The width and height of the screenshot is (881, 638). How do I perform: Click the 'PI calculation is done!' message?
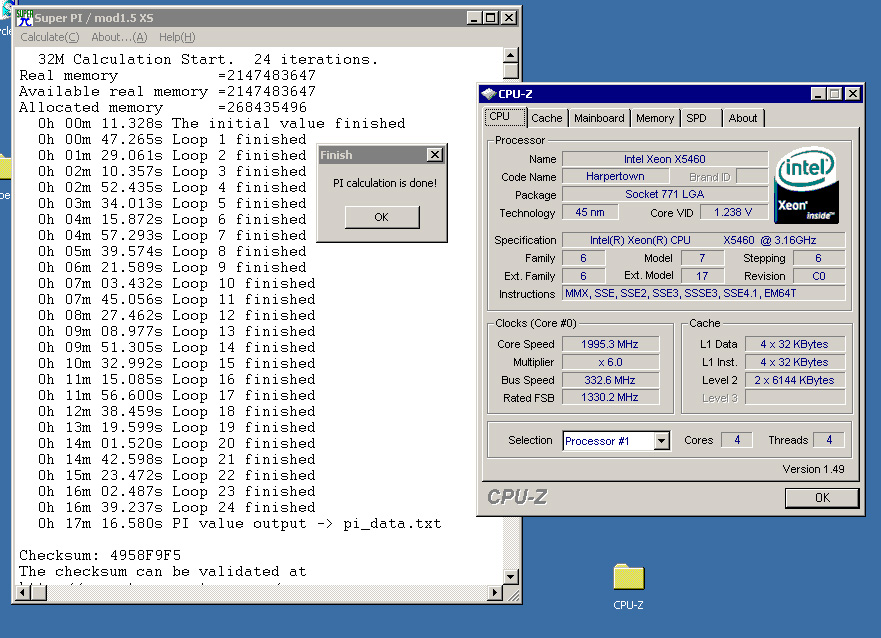coord(385,183)
